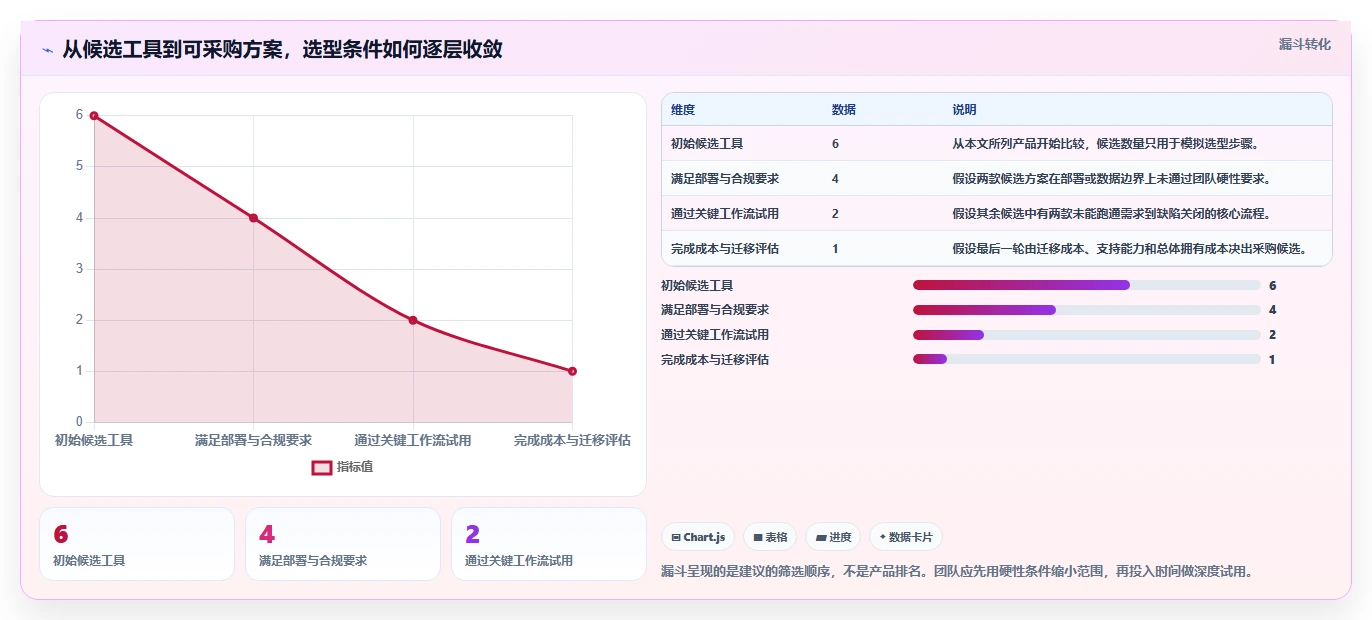Click the x-axis label 满足部署与合规要求
Image resolution: width=1372 pixels, height=620 pixels.
[x=253, y=440]
